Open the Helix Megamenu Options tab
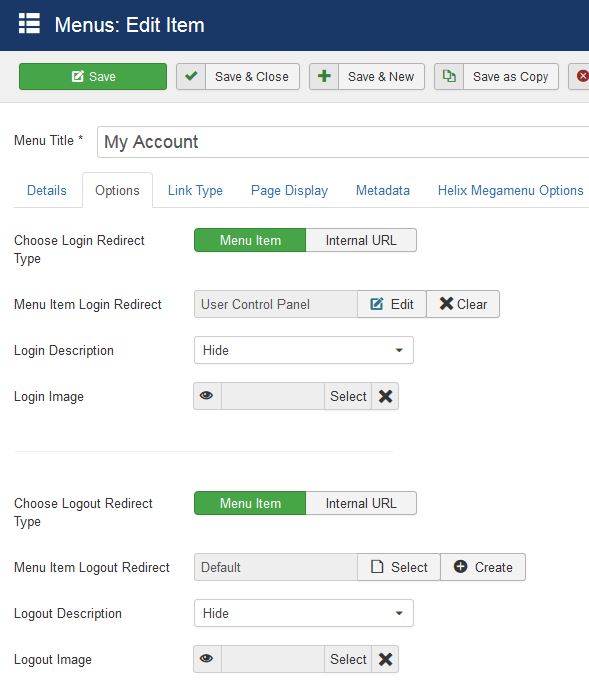 coord(510,191)
